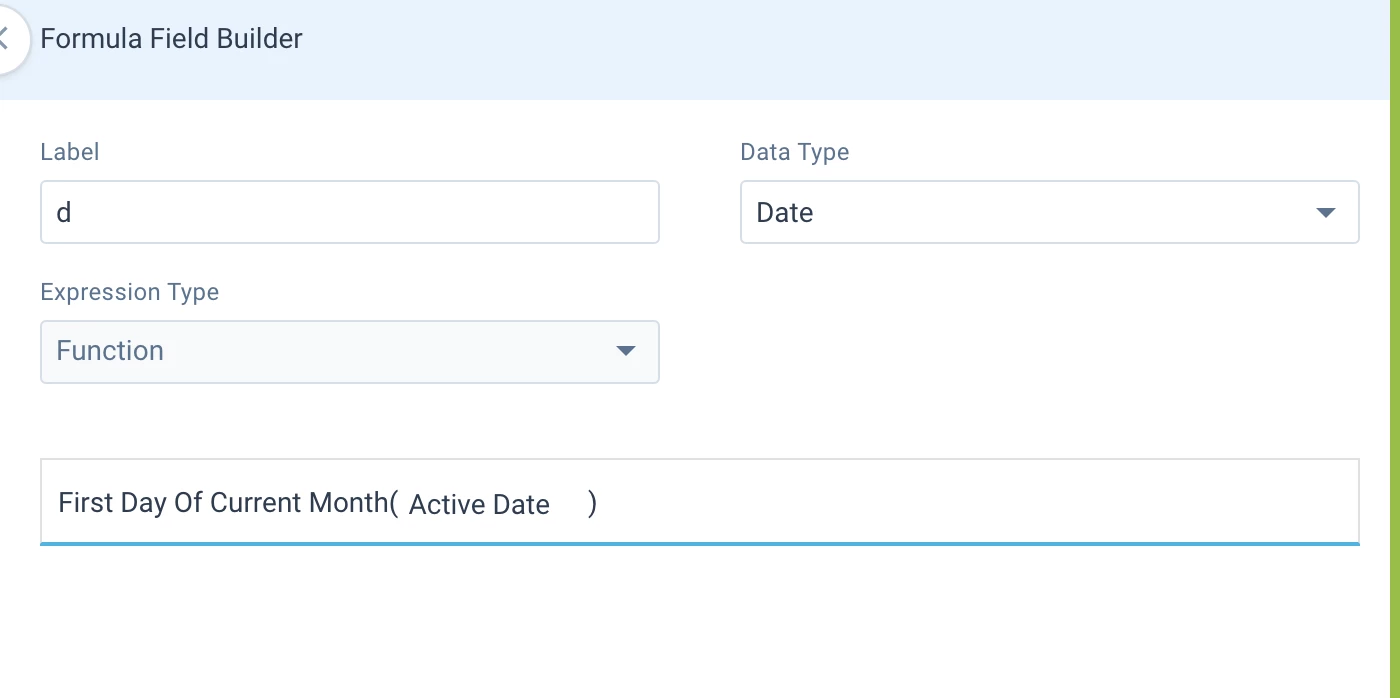Click the selected Date value text
This screenshot has width=1400, height=698.
[784, 212]
